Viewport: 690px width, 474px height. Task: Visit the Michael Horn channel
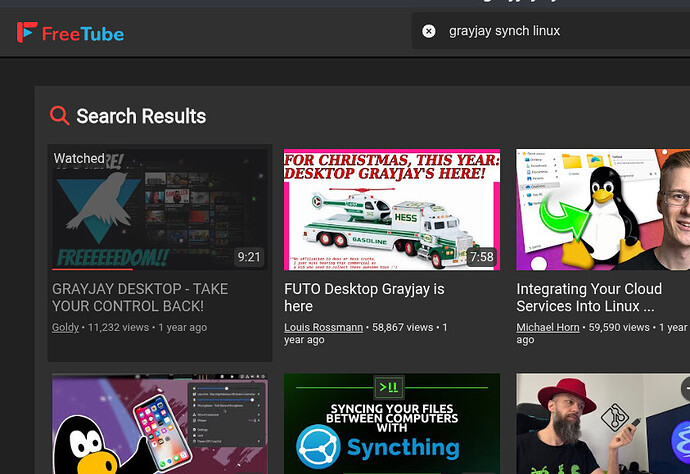click(x=548, y=327)
